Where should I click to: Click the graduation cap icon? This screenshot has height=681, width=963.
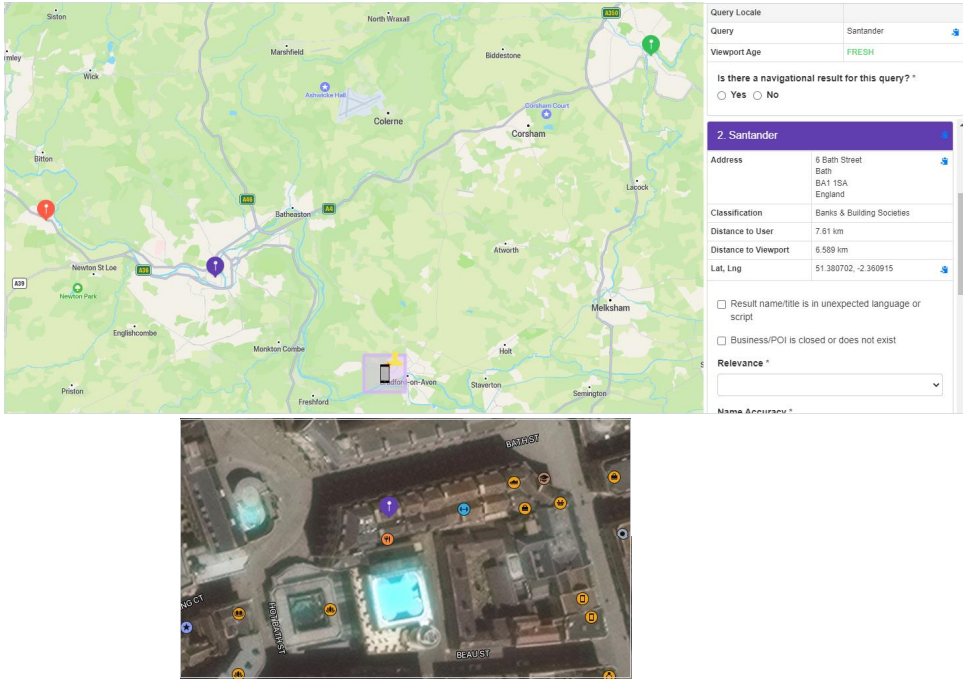(544, 478)
